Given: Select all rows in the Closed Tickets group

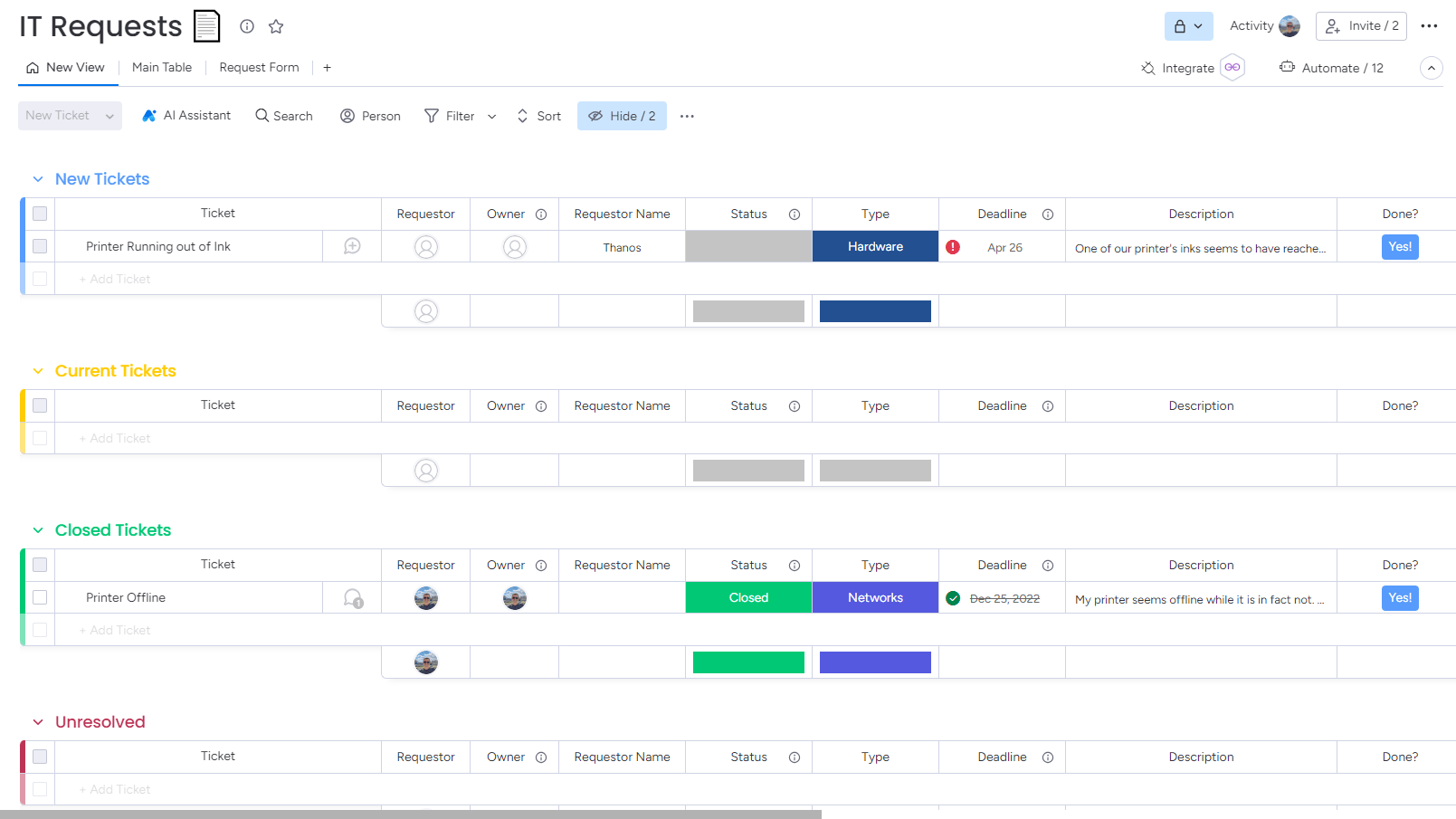Looking at the screenshot, I should point(39,564).
